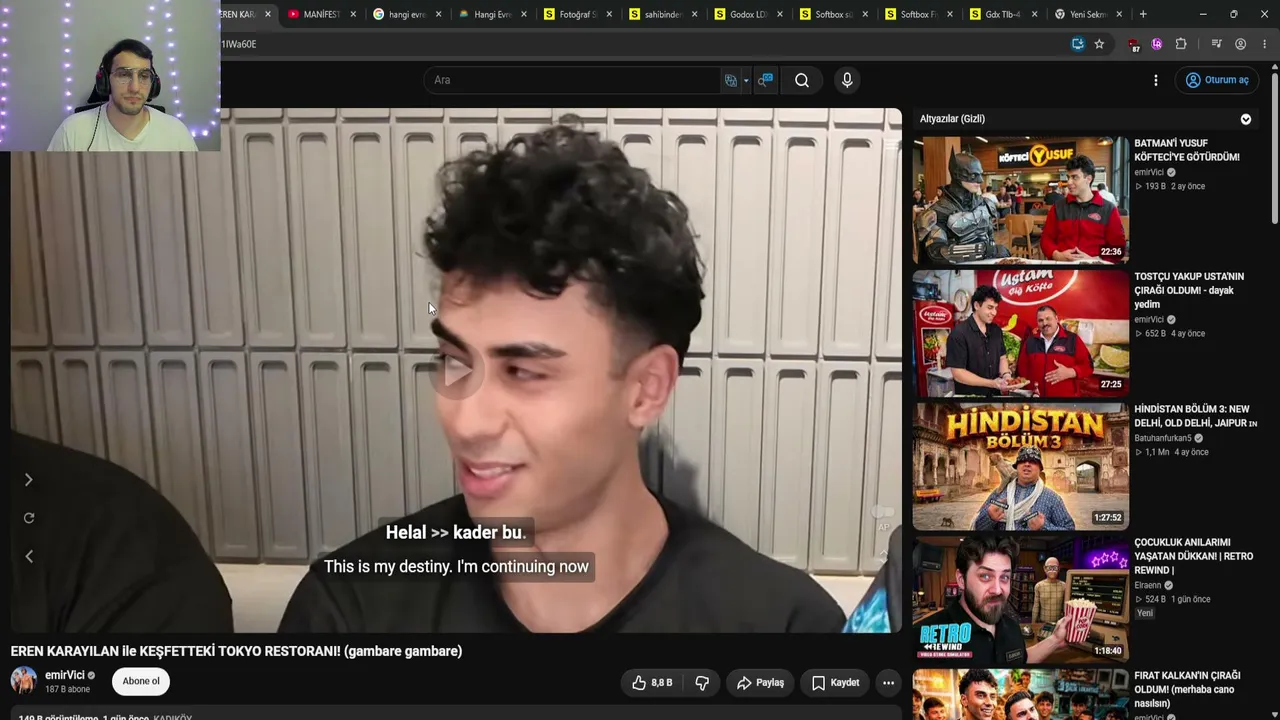The width and height of the screenshot is (1280, 720).
Task: Click the Oturum aç sign-in button
Action: (1217, 80)
